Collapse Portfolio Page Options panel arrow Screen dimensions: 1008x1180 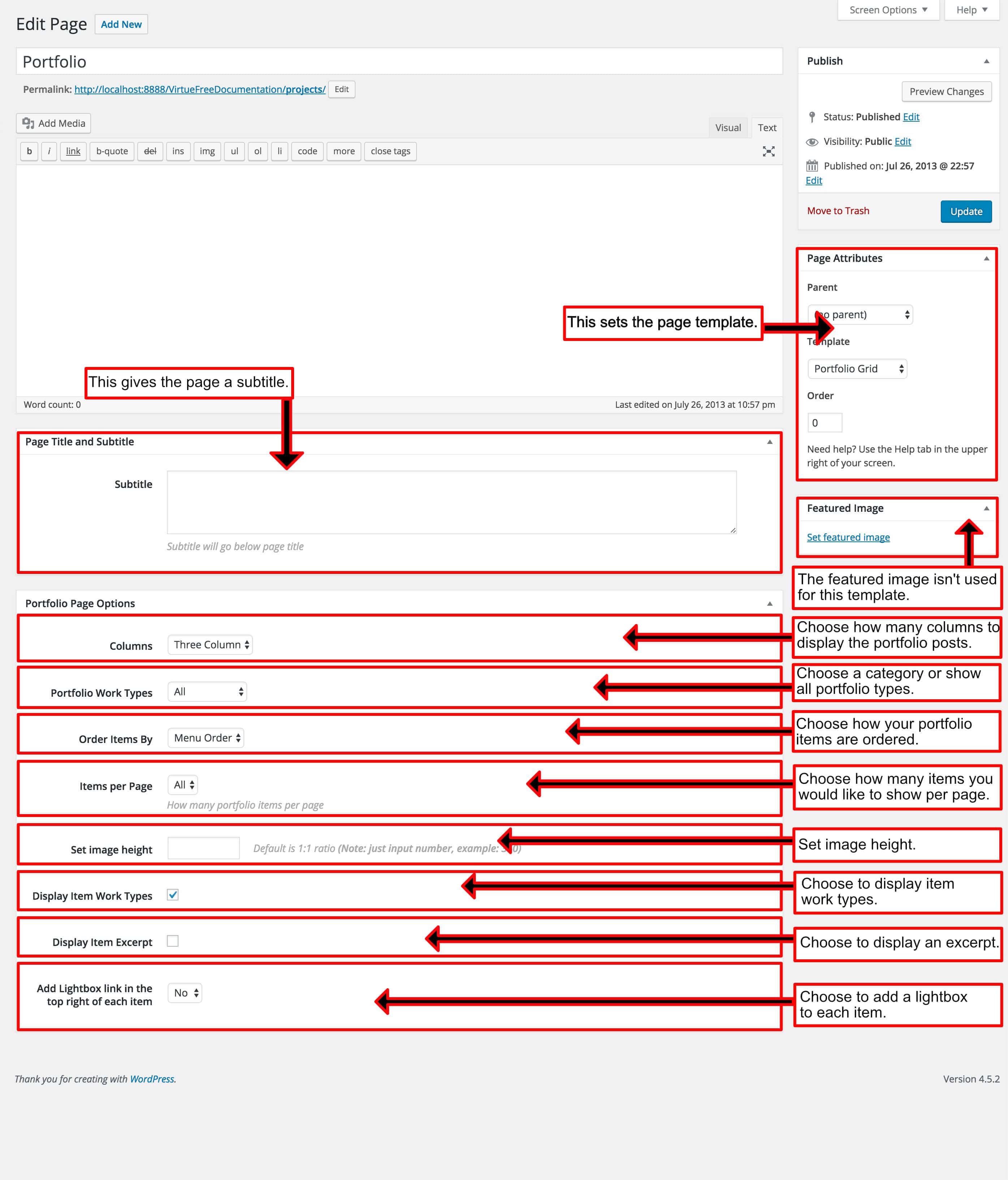769,604
